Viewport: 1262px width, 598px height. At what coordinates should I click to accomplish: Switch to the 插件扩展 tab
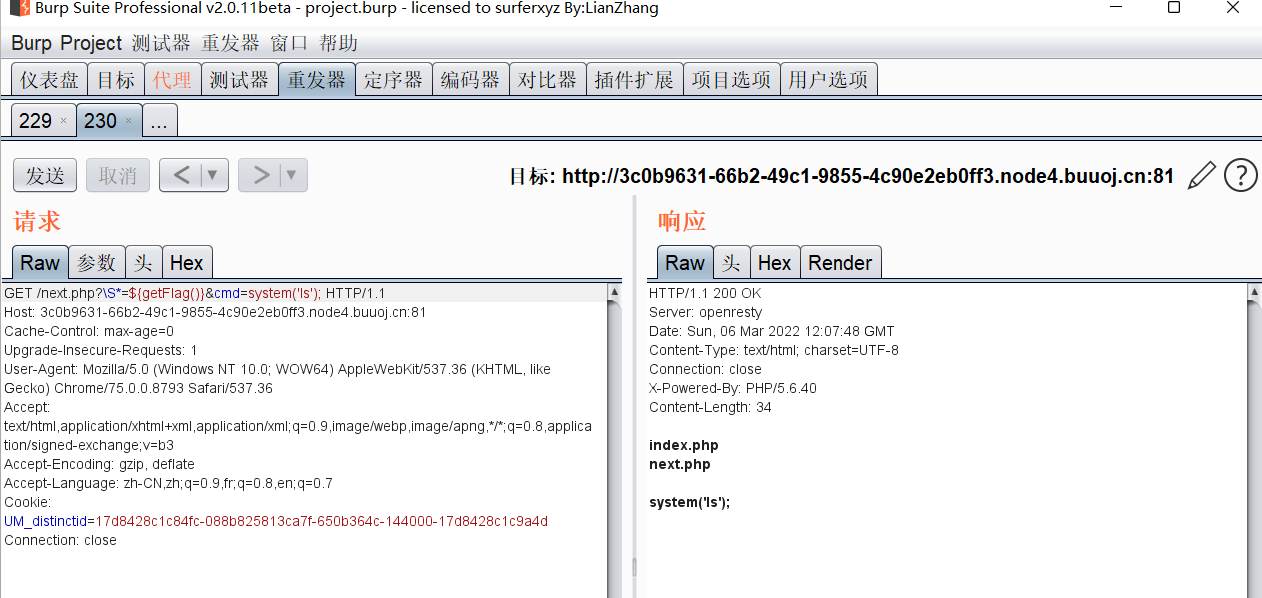point(634,80)
